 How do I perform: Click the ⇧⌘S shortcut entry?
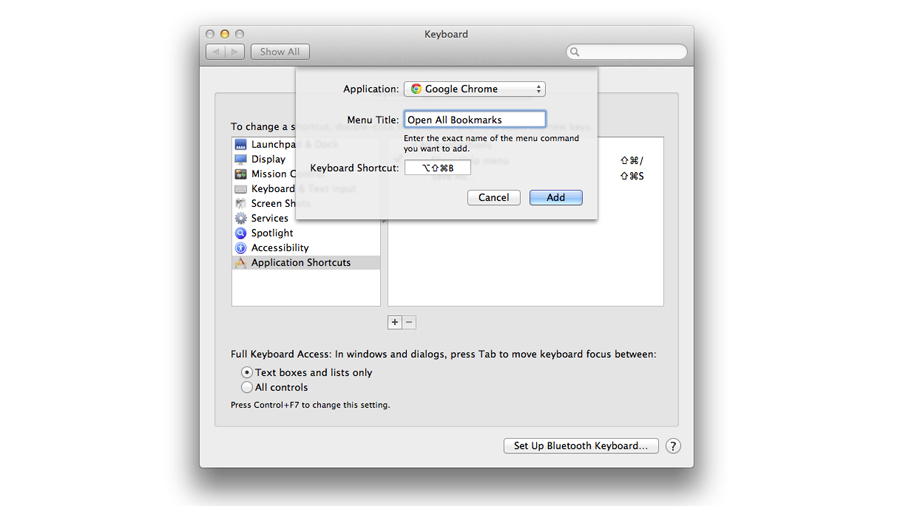[x=631, y=176]
